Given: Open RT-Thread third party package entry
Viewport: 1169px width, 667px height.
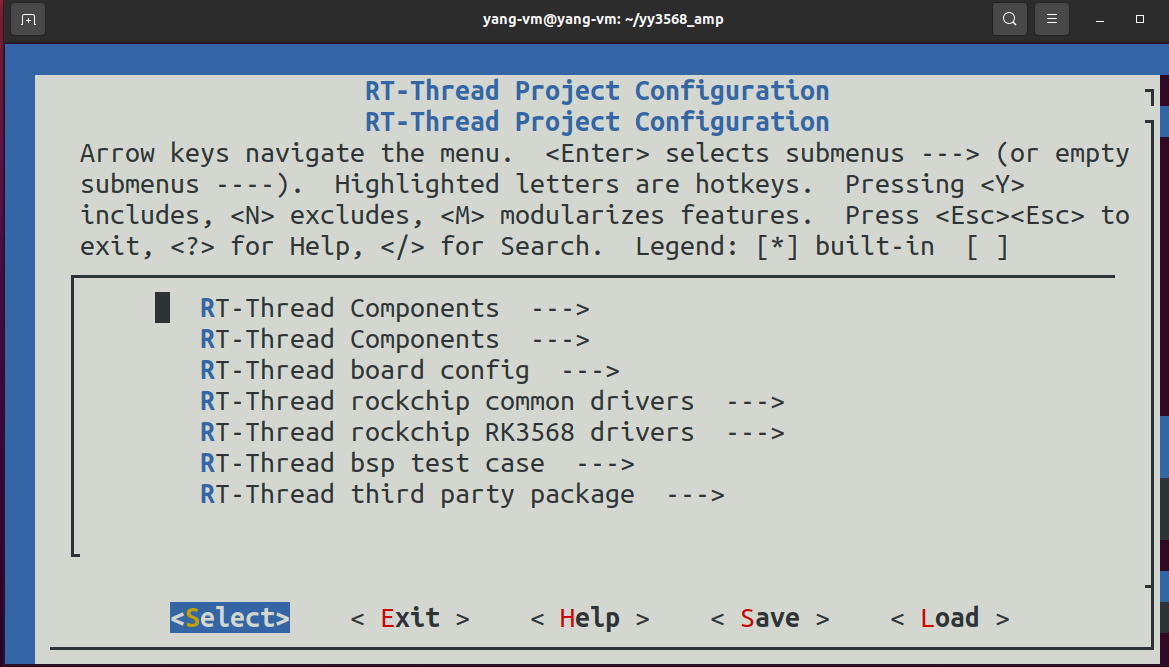Looking at the screenshot, I should click(x=417, y=494).
